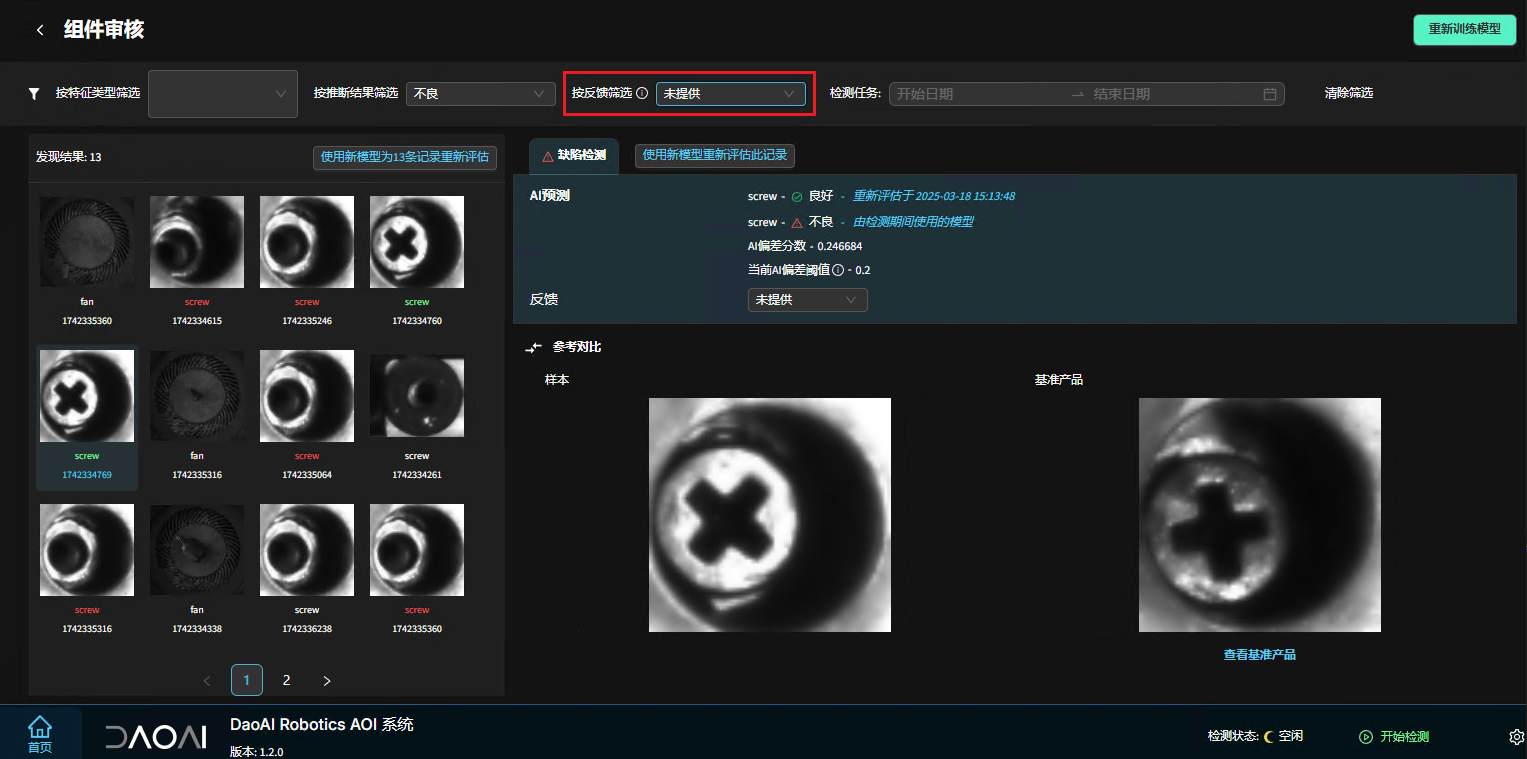Screen dimensions: 1527x759
Task: Click DaoAI Robotics AOI 系统 title
Action: pos(322,724)
